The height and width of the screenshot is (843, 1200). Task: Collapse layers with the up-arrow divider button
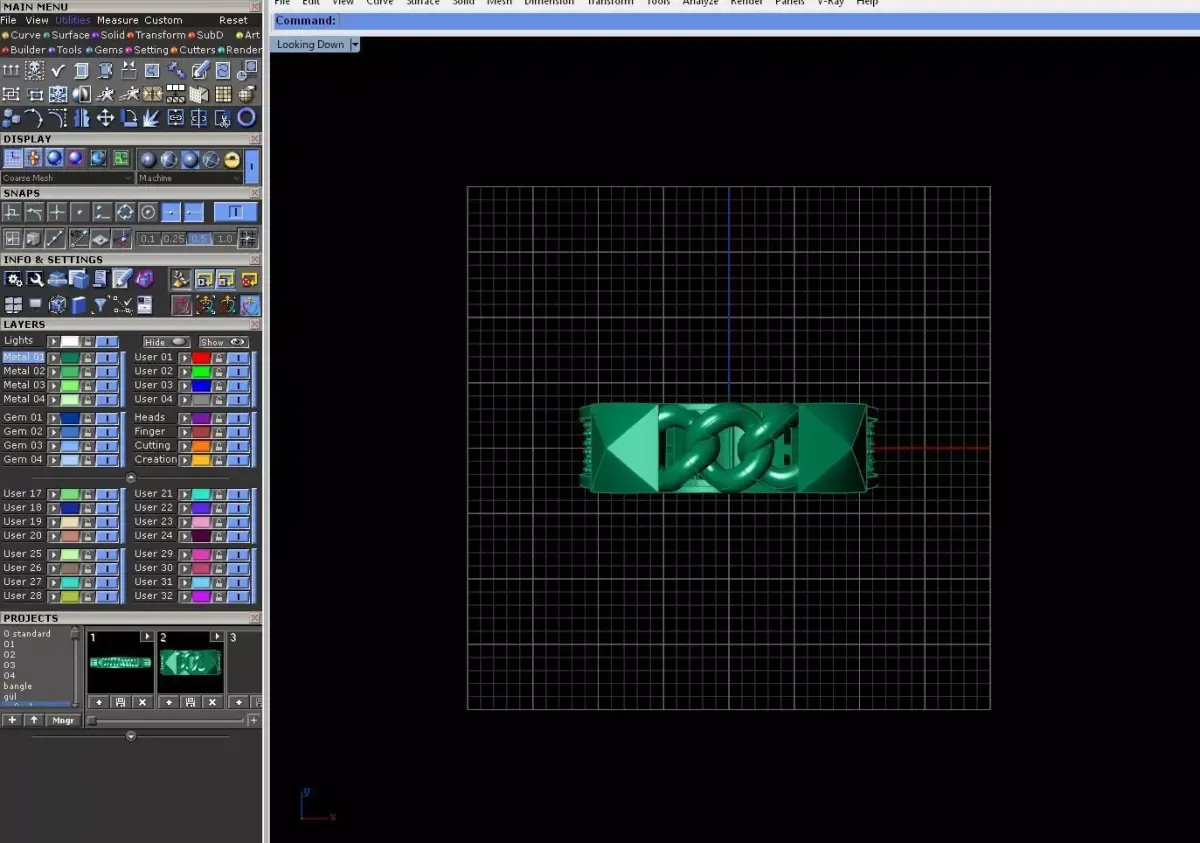[131, 478]
